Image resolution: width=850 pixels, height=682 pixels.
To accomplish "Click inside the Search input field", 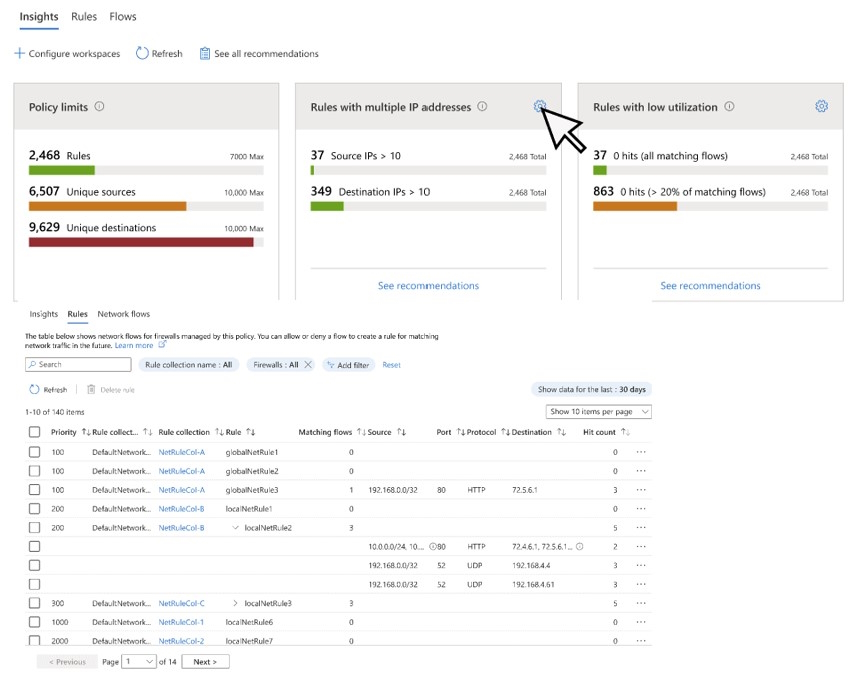I will click(x=78, y=364).
